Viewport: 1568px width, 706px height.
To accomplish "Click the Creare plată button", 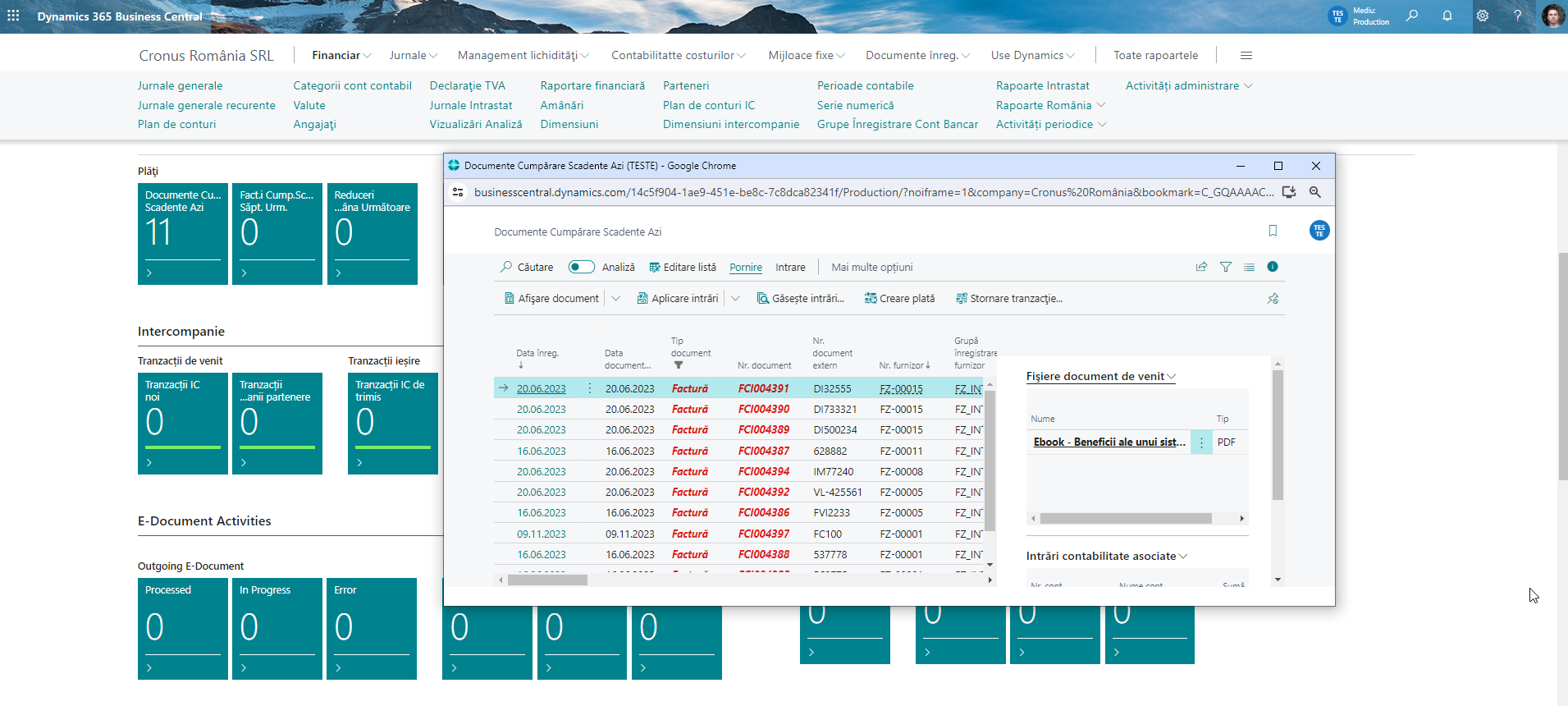I will click(899, 299).
